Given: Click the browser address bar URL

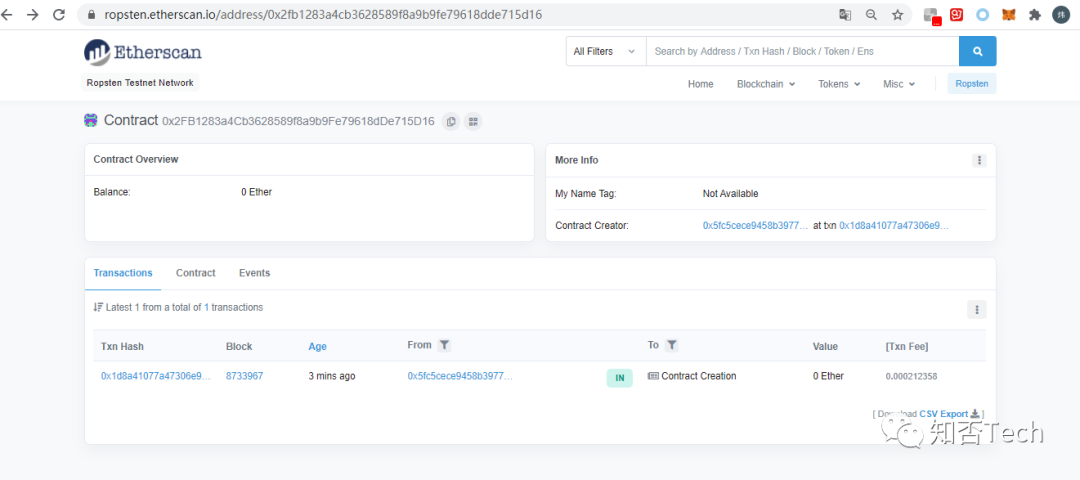Looking at the screenshot, I should click(x=323, y=14).
